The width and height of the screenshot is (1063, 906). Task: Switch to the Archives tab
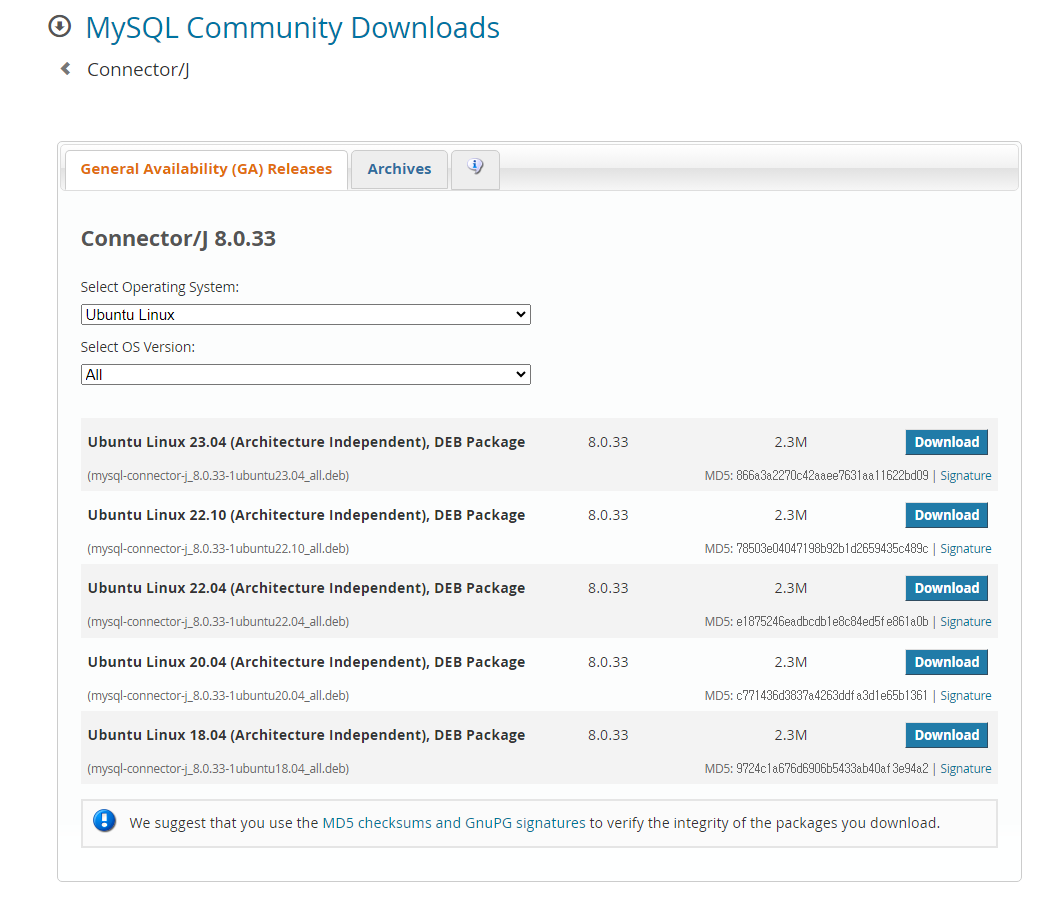pos(399,169)
